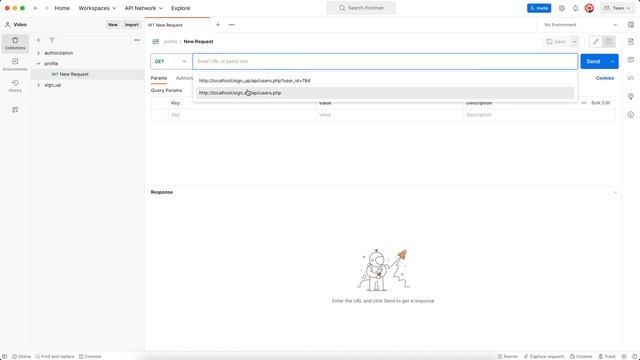640x360 pixels.
Task: Open documentation icon in right sidebar
Action: tap(631, 42)
